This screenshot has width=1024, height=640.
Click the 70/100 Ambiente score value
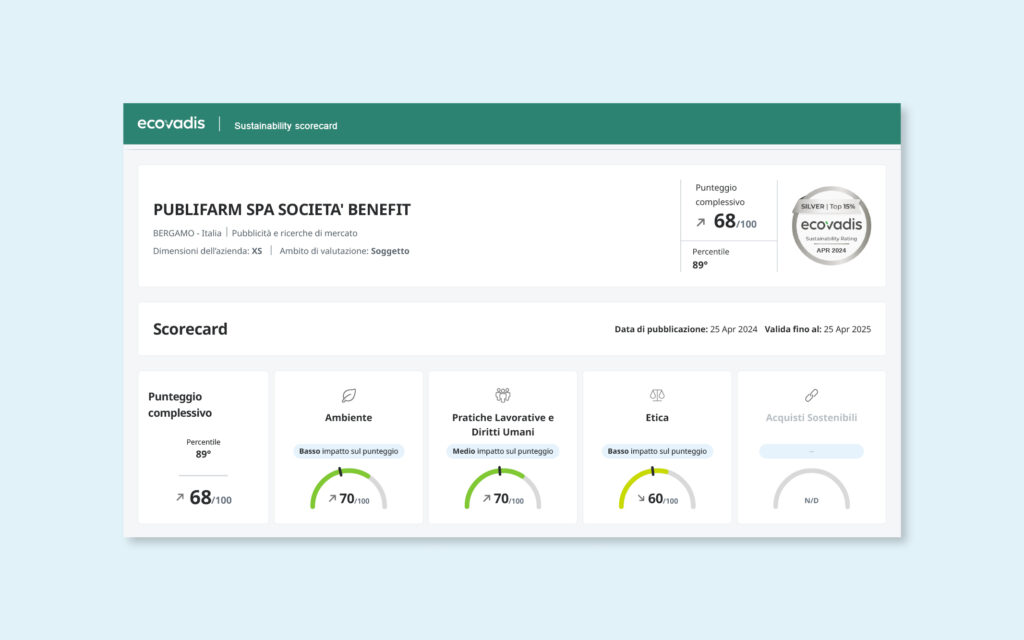click(355, 499)
